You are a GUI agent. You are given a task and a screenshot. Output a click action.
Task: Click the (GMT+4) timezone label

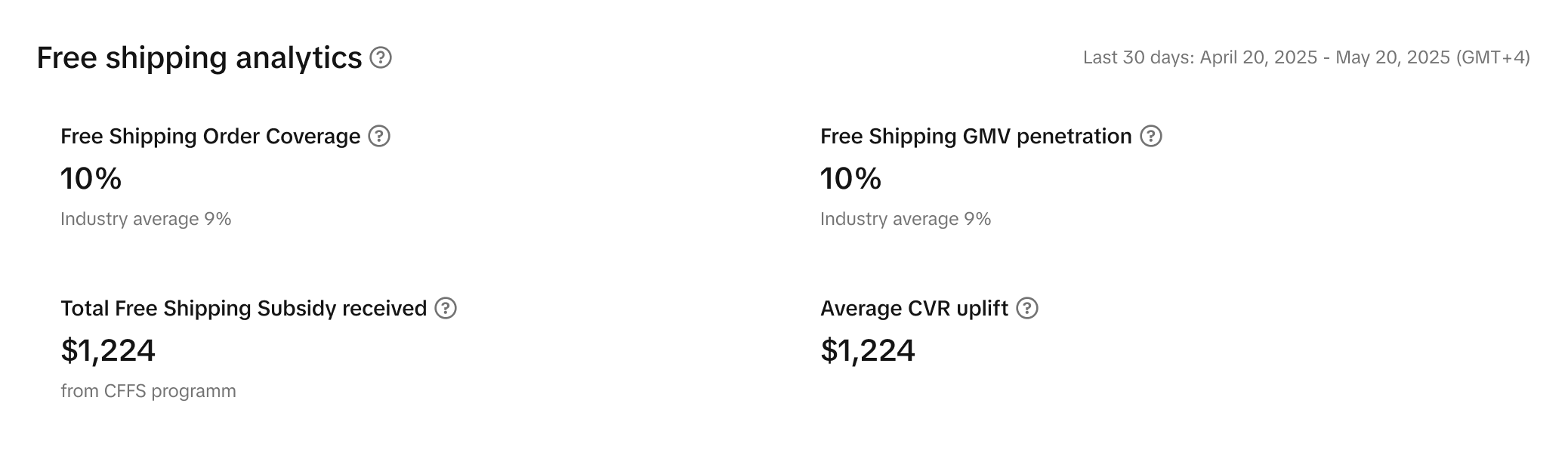pyautogui.click(x=1492, y=57)
